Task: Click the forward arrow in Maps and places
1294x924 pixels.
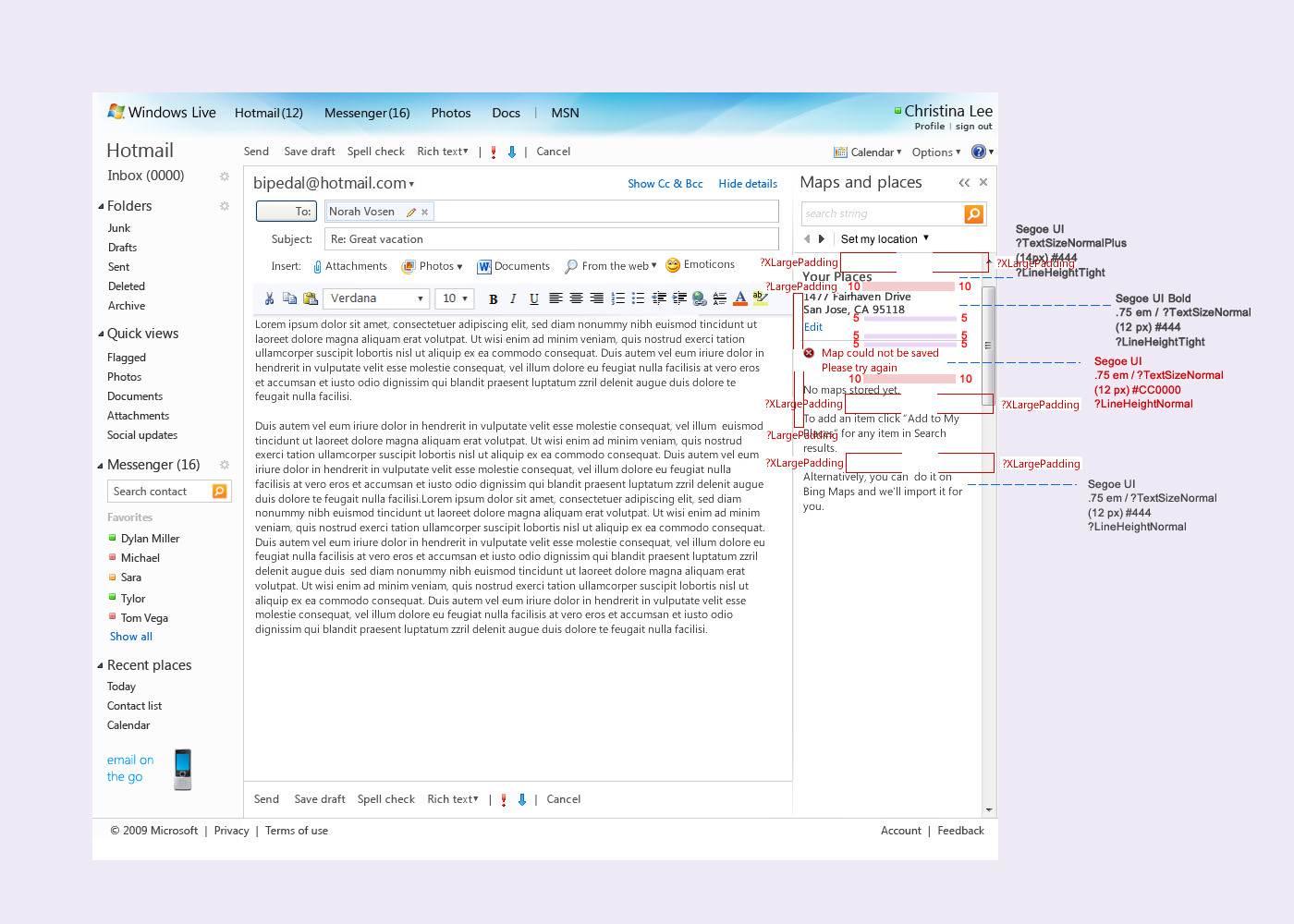Action: coord(822,238)
